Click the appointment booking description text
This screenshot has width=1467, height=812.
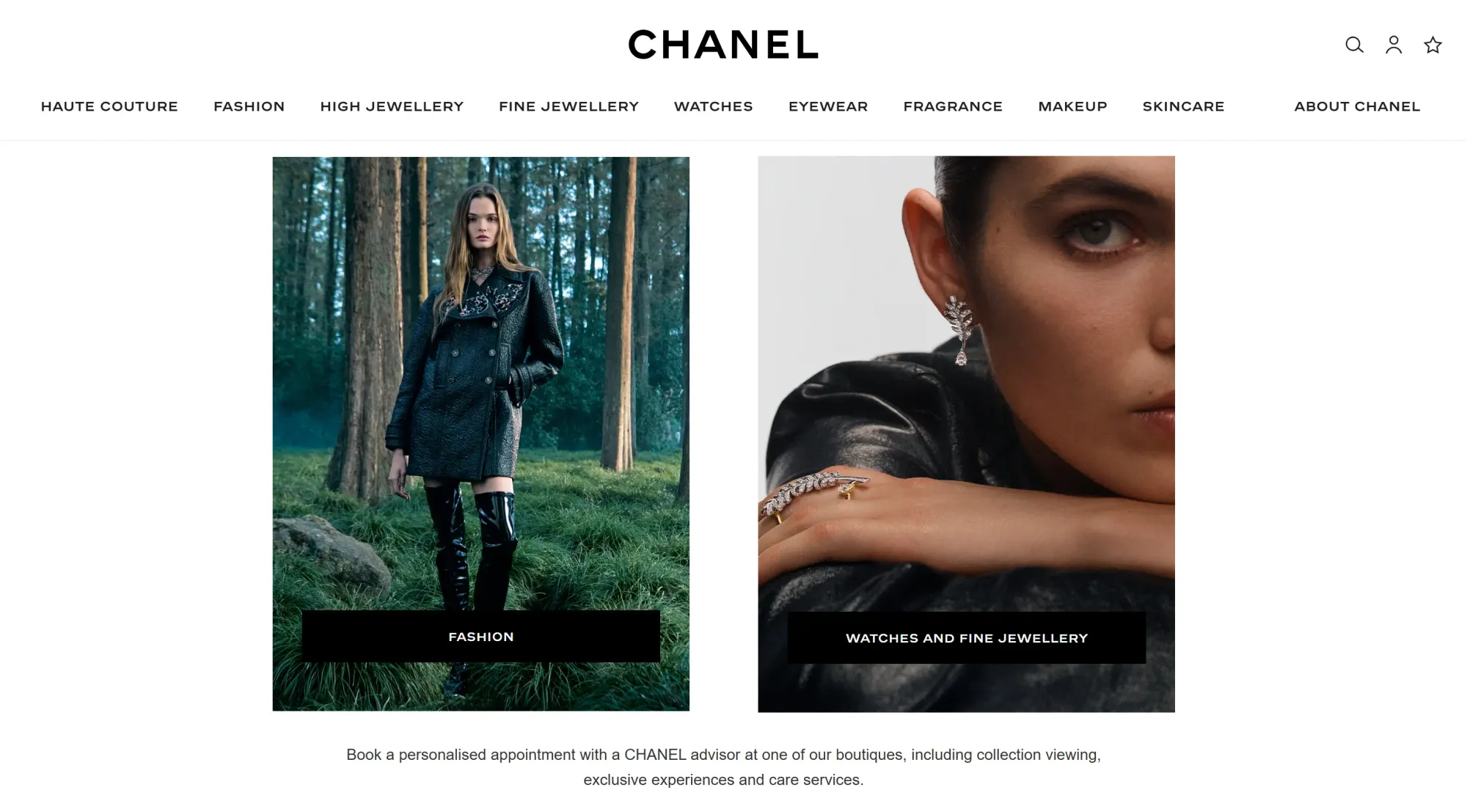point(723,767)
